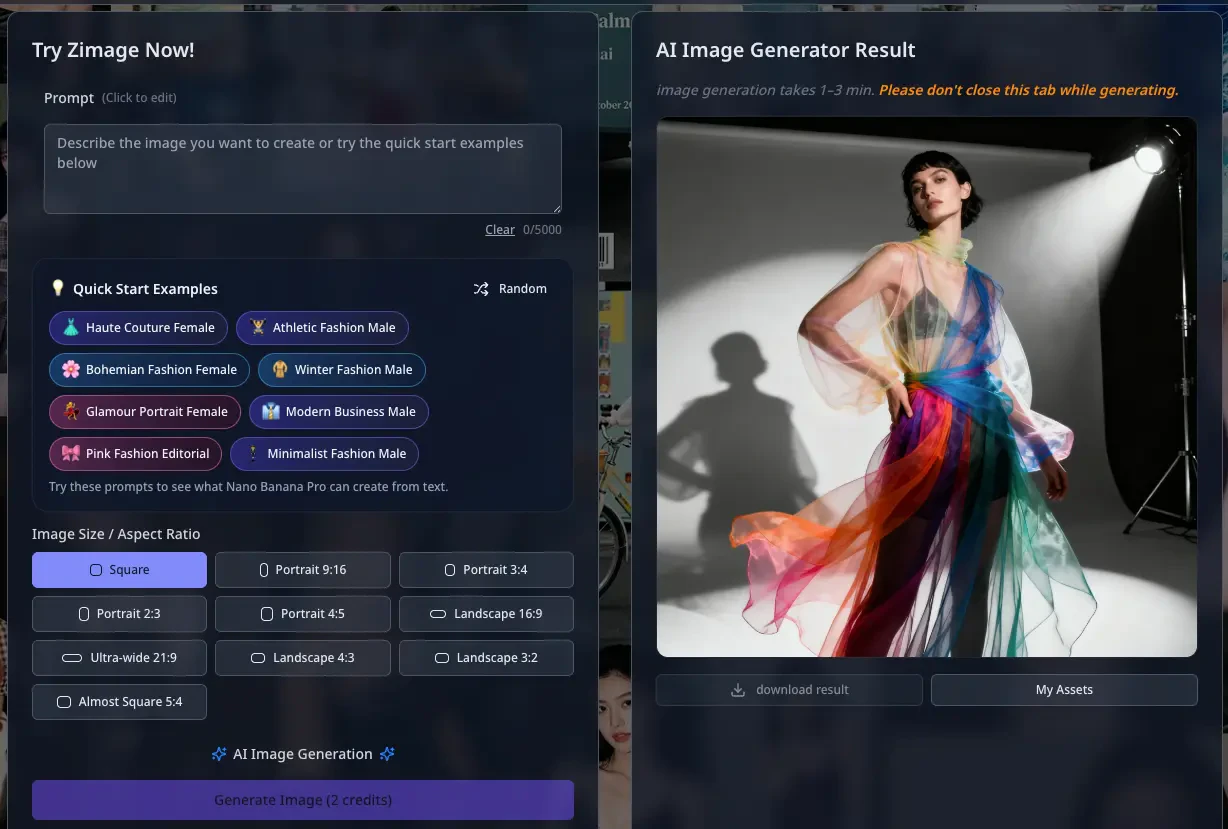Click the lightbulb icon beside Quick Start Examples

(58, 288)
